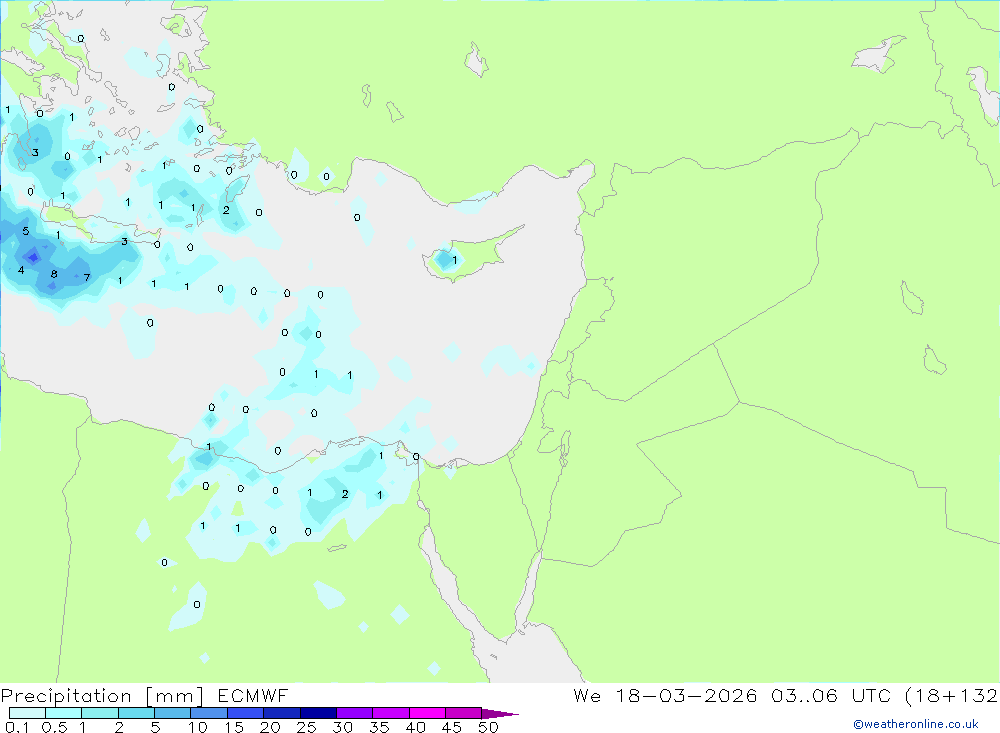Click the precipitation value '8' on the map
The width and height of the screenshot is (1000, 733).
(x=54, y=274)
